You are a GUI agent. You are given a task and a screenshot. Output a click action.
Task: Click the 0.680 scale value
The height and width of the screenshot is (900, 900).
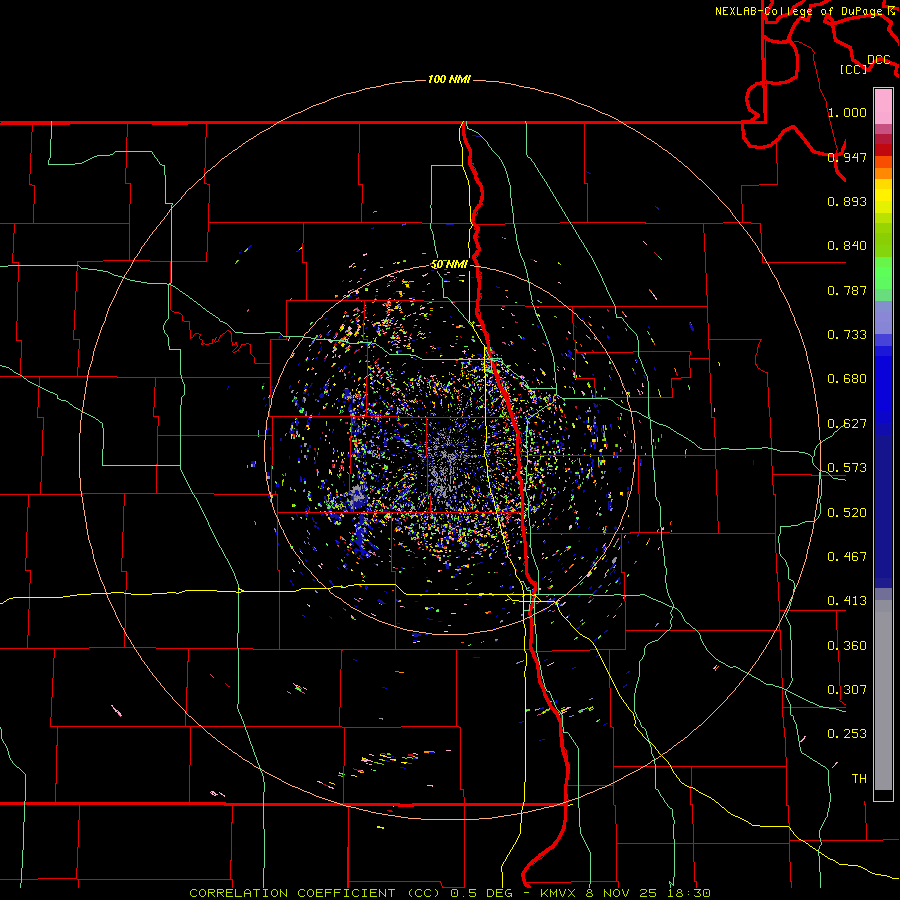point(847,378)
